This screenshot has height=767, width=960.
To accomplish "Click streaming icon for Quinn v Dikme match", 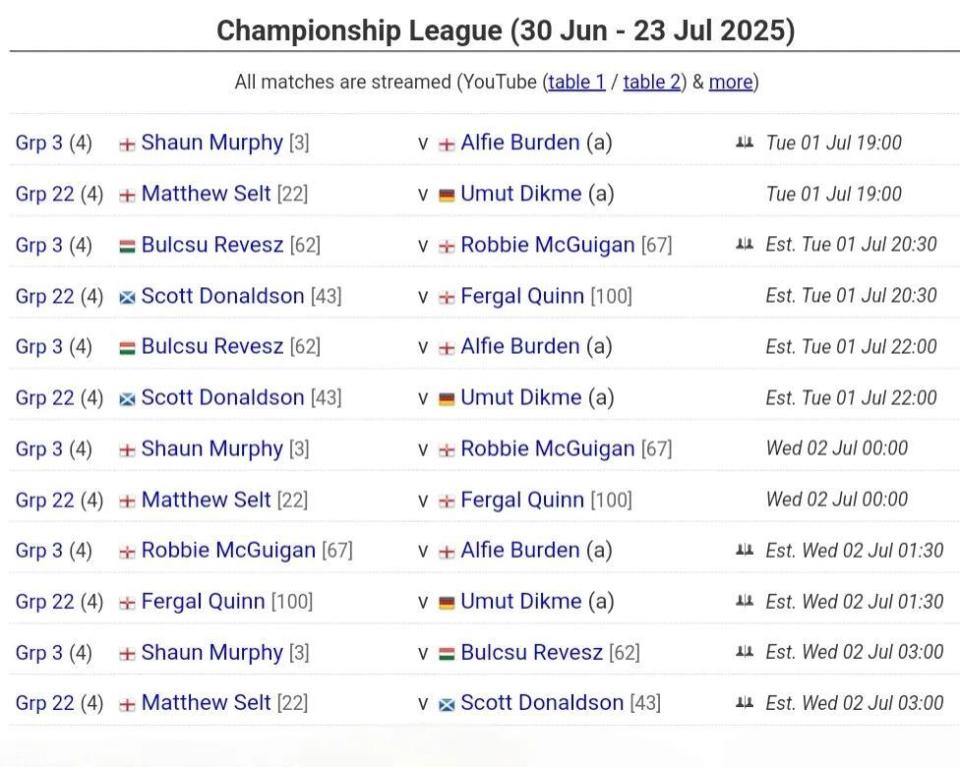I will 744,601.
